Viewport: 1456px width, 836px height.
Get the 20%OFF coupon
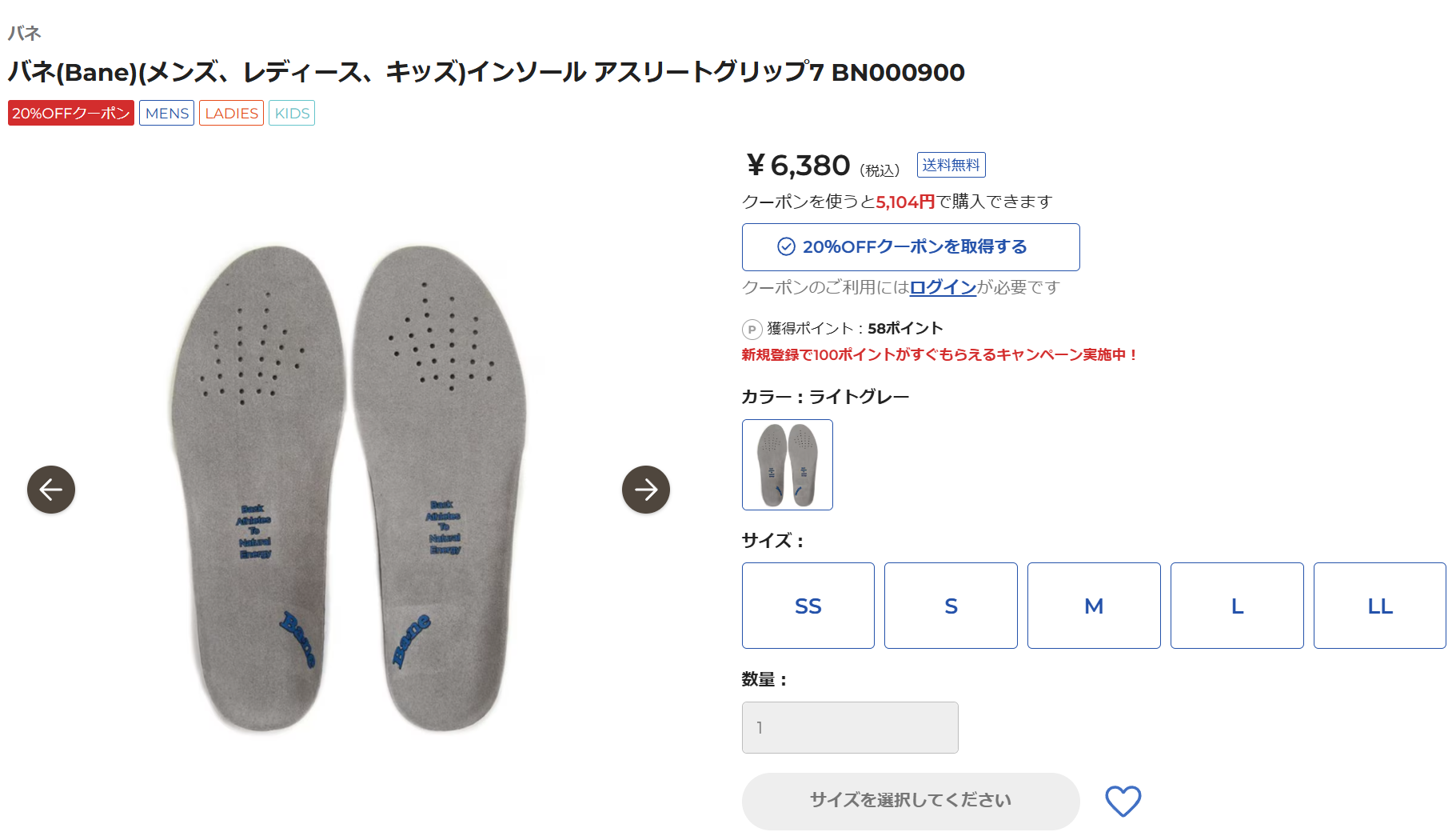[911, 247]
